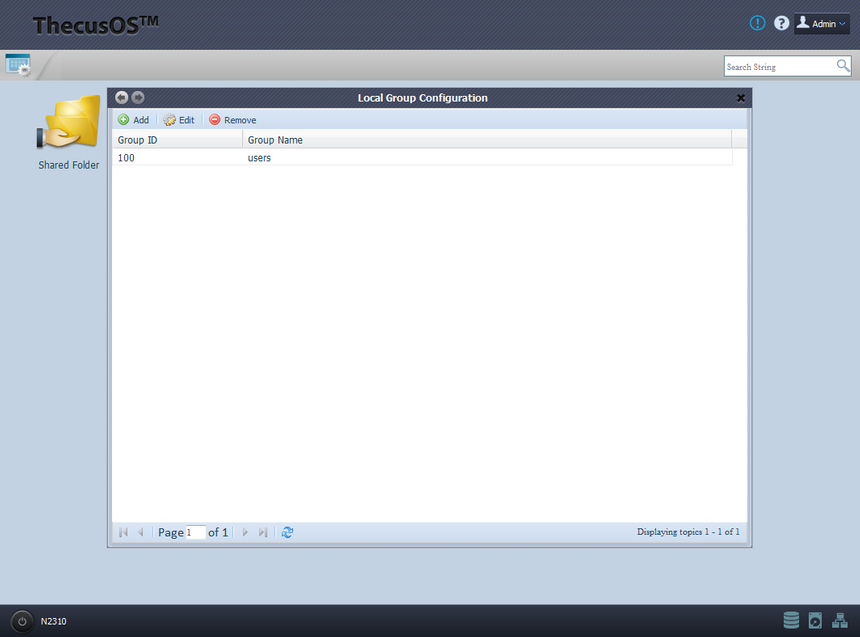Click the search magnifier icon

pos(843,66)
